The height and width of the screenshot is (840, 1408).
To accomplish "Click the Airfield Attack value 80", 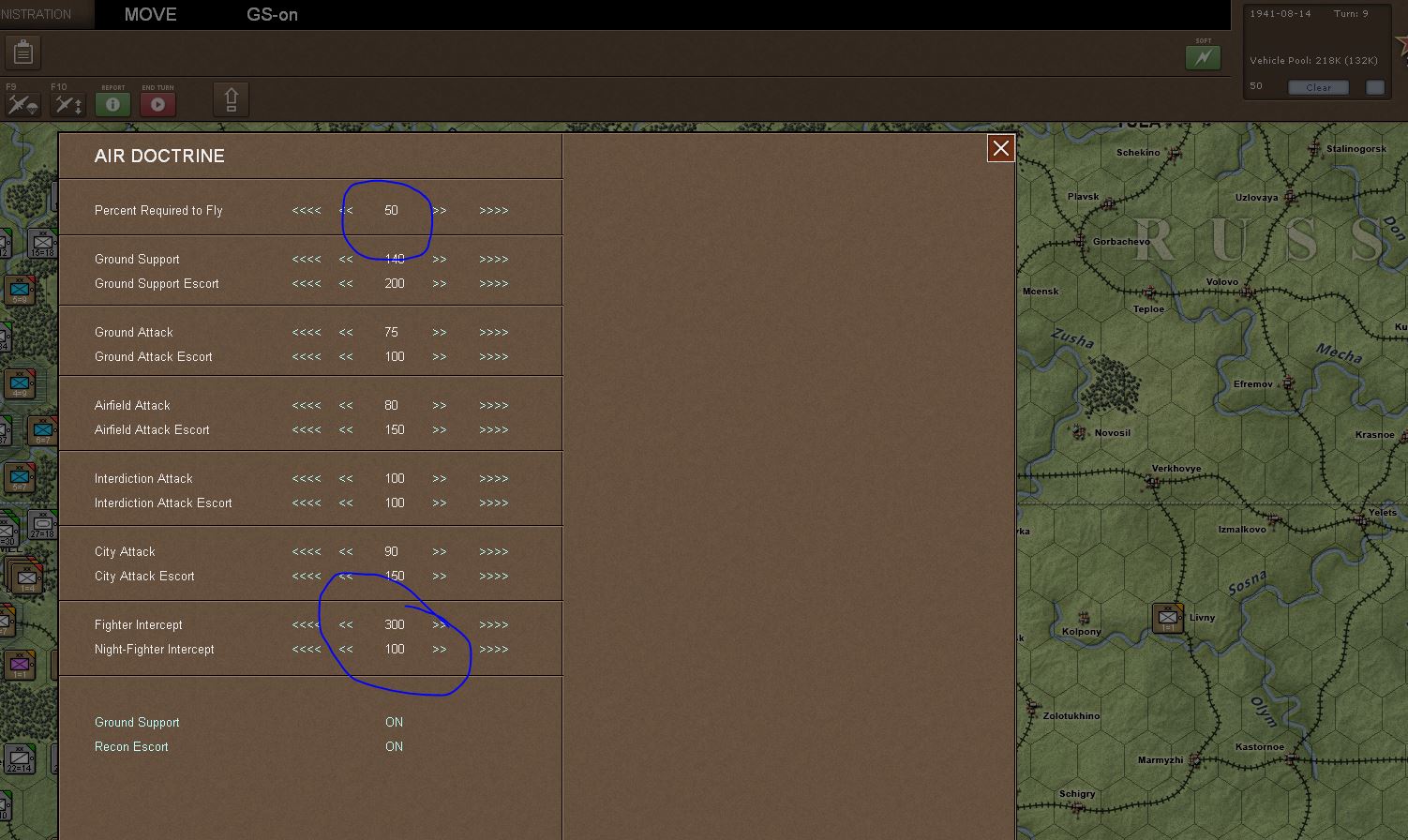I will point(391,405).
